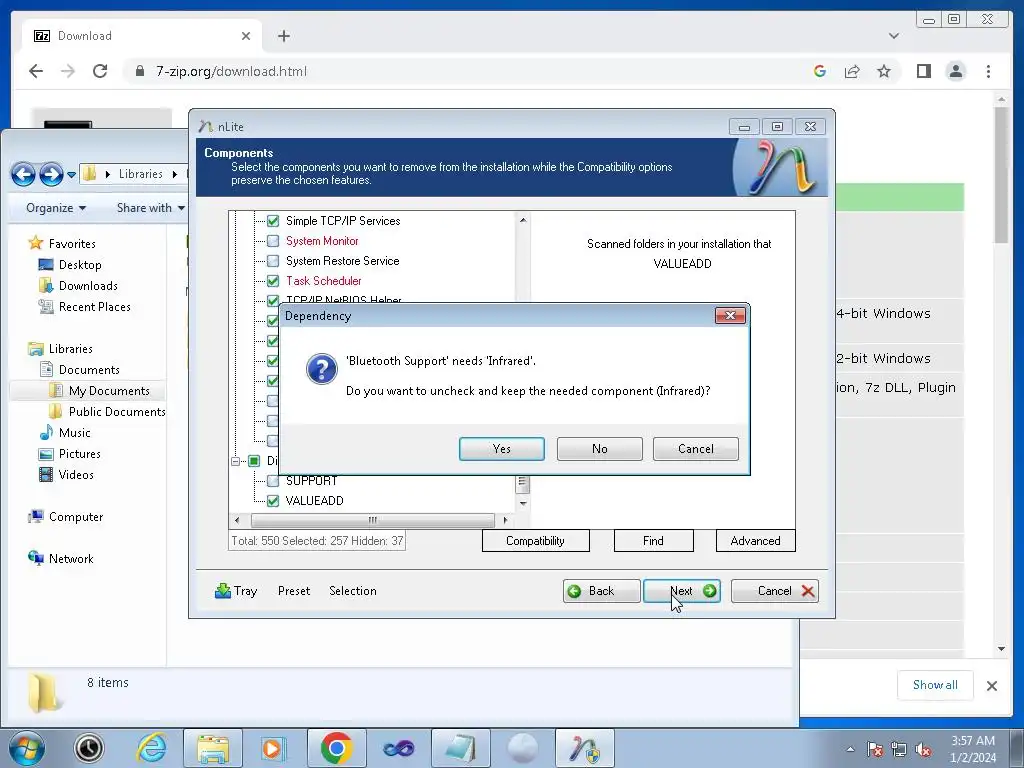Open the Share with dropdown in Explorer
This screenshot has height=768, width=1024.
click(x=151, y=208)
